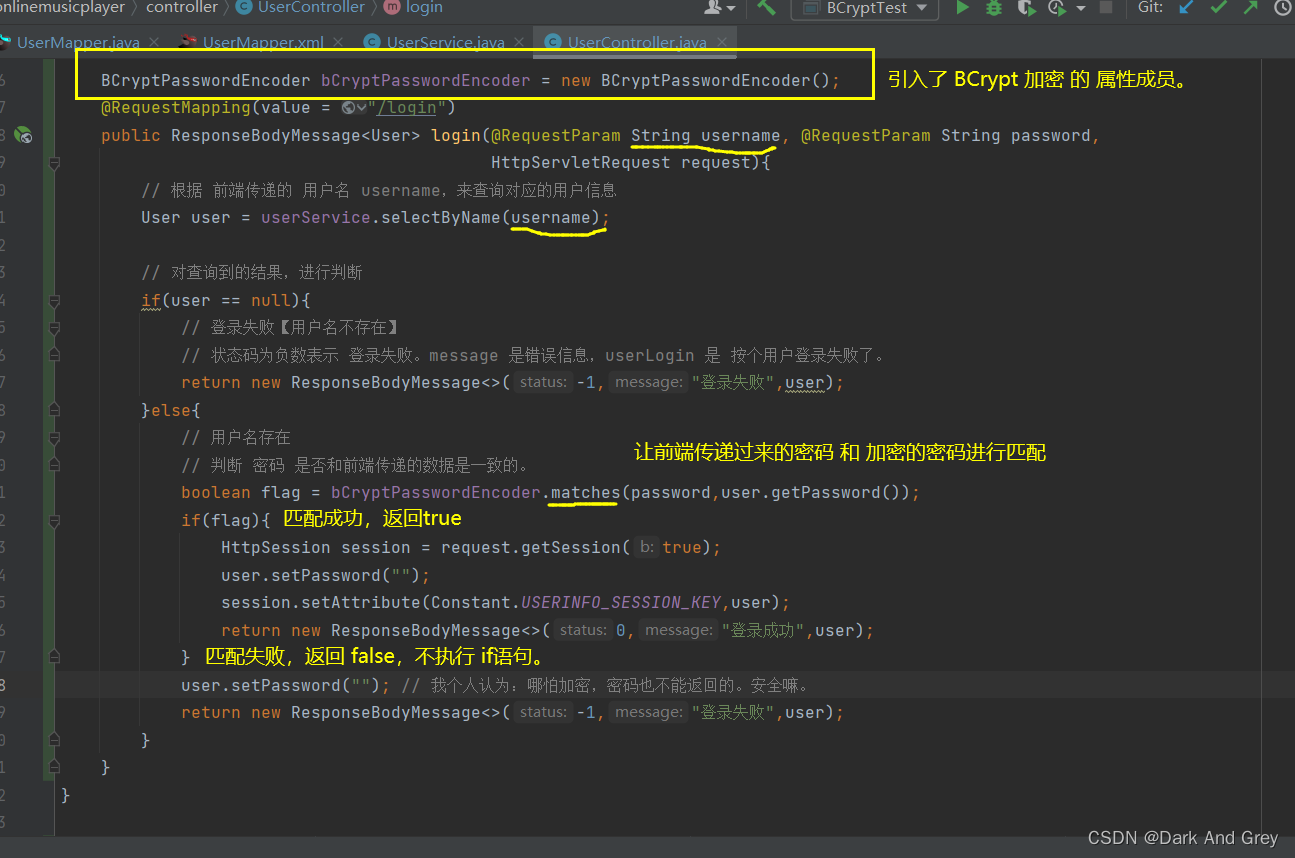Close the UserService.java tab

click(x=519, y=43)
